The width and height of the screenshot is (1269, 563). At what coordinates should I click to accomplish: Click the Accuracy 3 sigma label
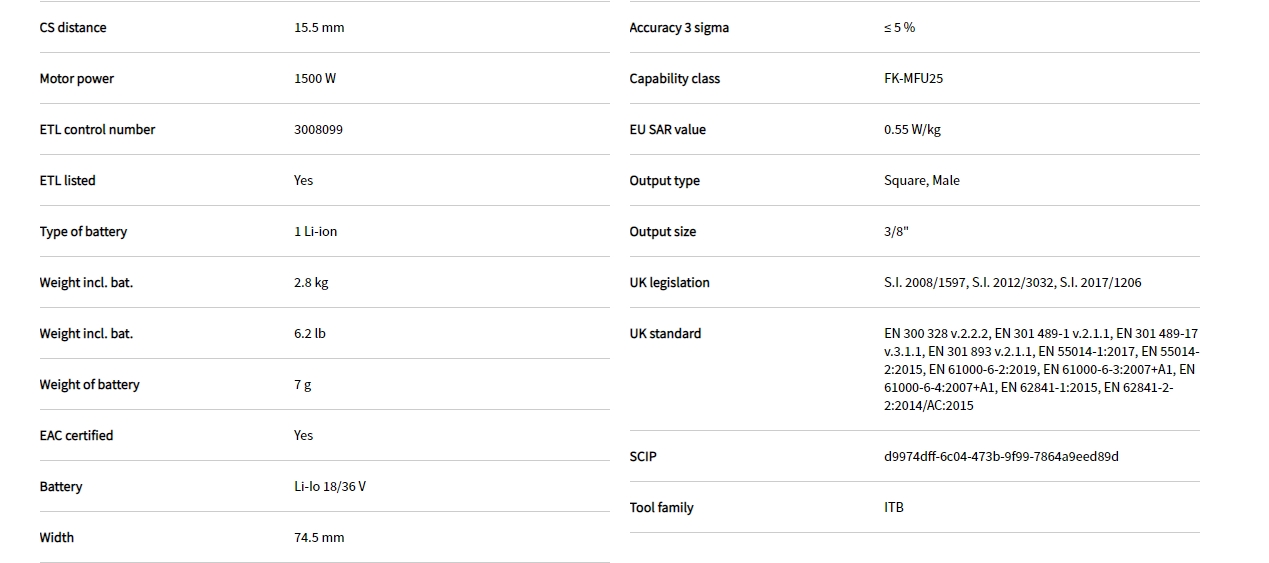point(679,28)
